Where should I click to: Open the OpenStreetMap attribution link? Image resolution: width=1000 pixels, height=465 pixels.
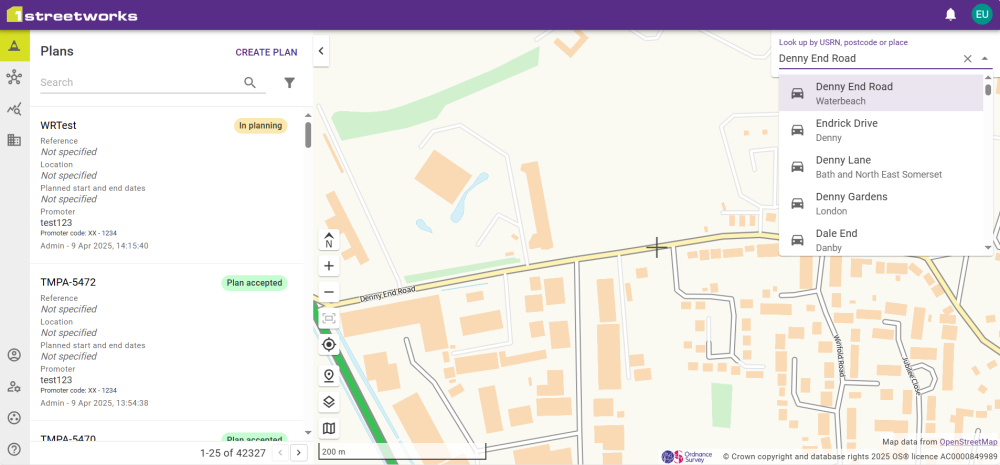click(968, 442)
